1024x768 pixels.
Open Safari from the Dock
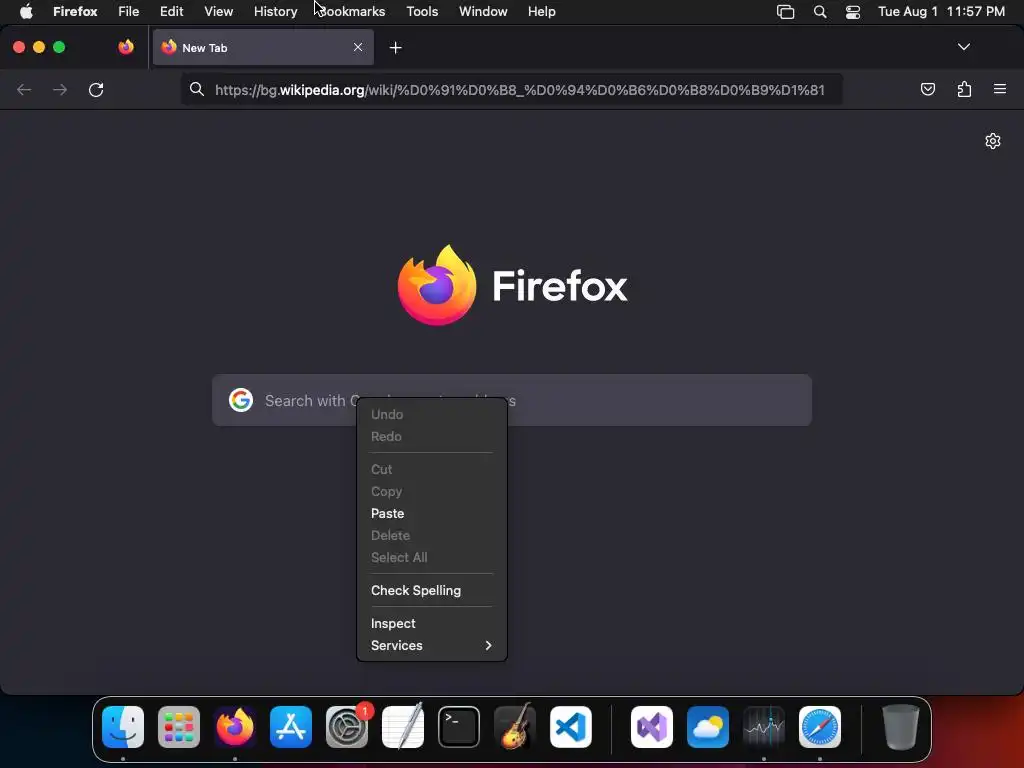coord(820,726)
